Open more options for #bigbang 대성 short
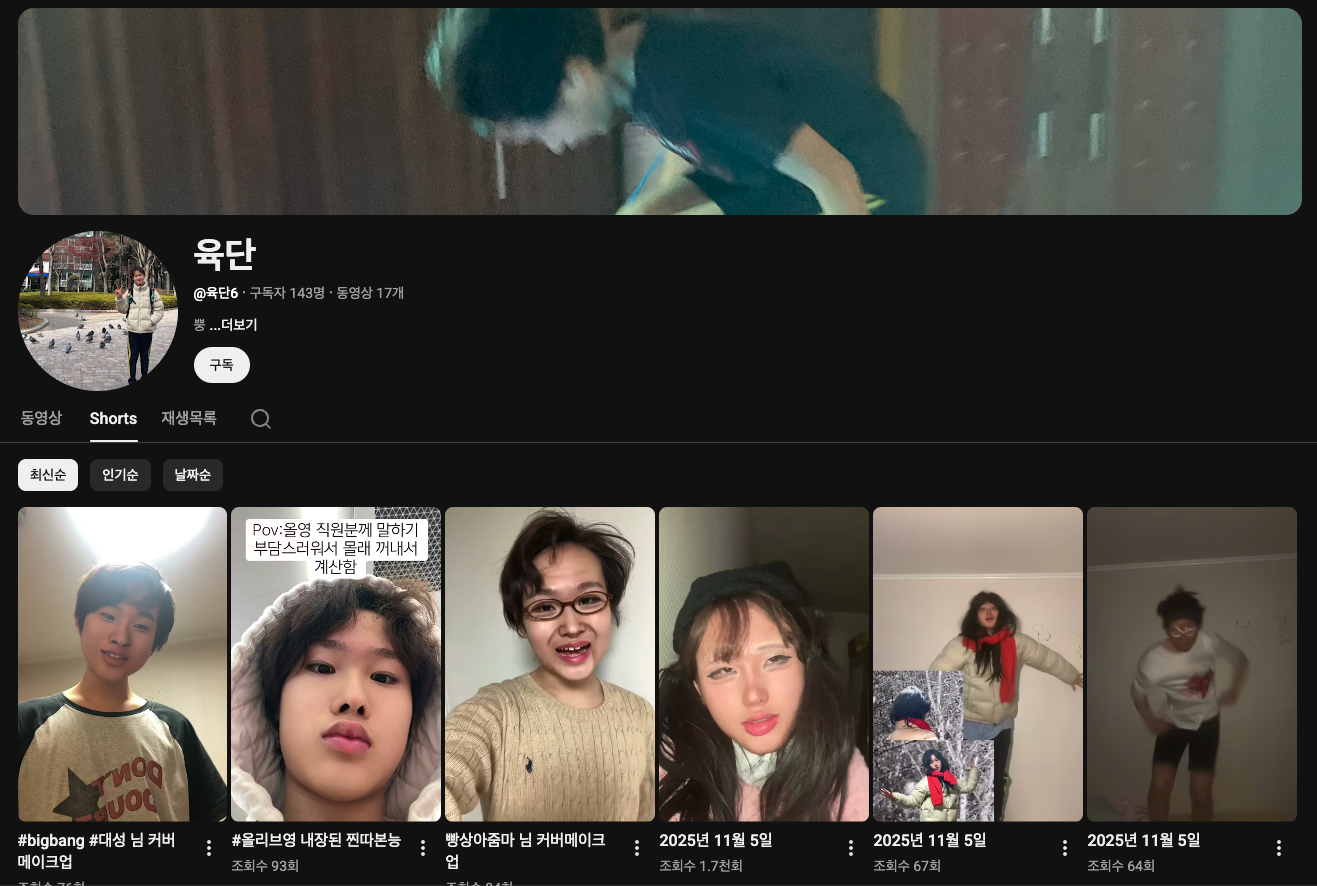The height and width of the screenshot is (886, 1317). pyautogui.click(x=209, y=848)
